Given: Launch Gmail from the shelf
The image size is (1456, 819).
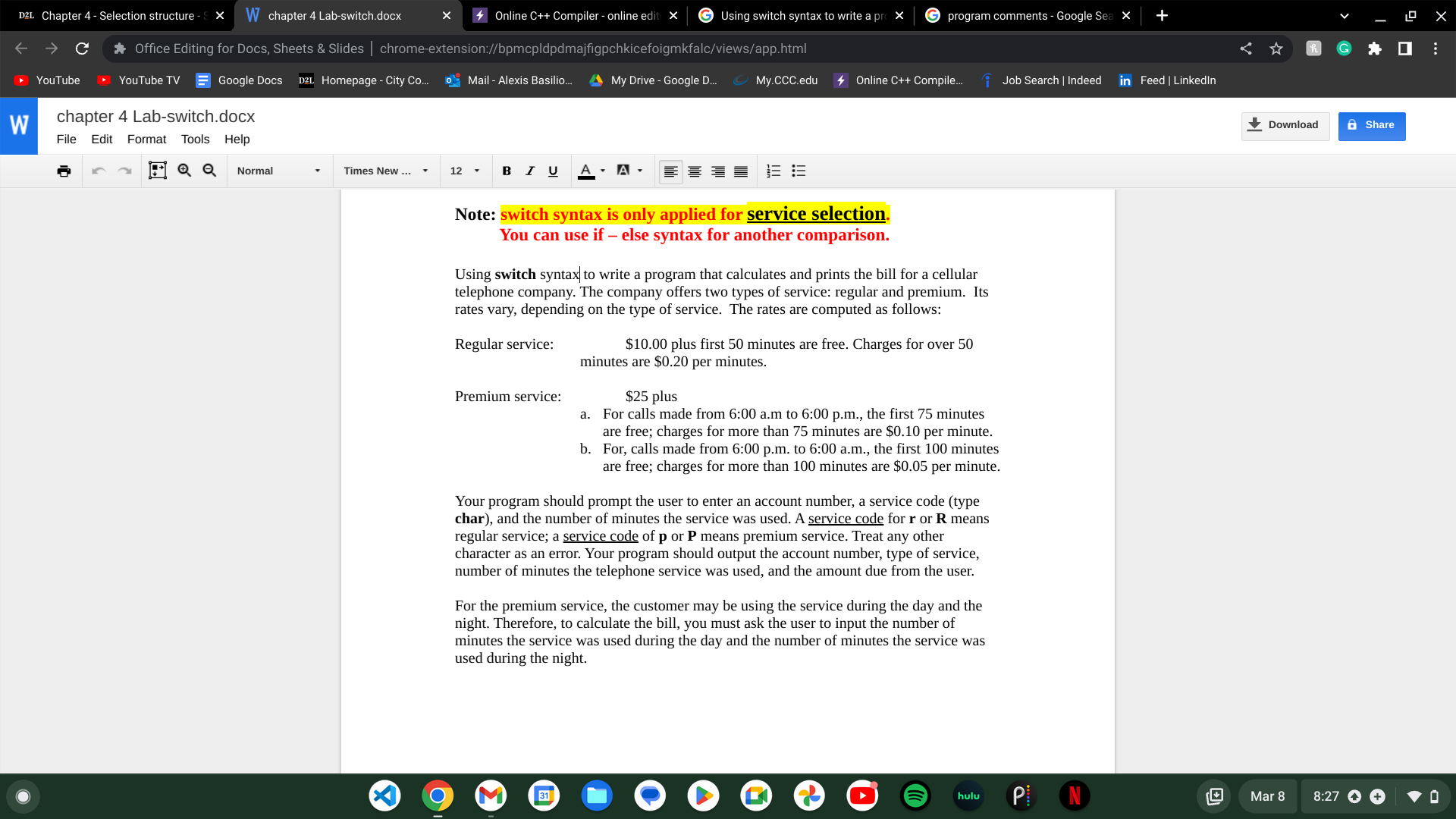Looking at the screenshot, I should coord(491,796).
